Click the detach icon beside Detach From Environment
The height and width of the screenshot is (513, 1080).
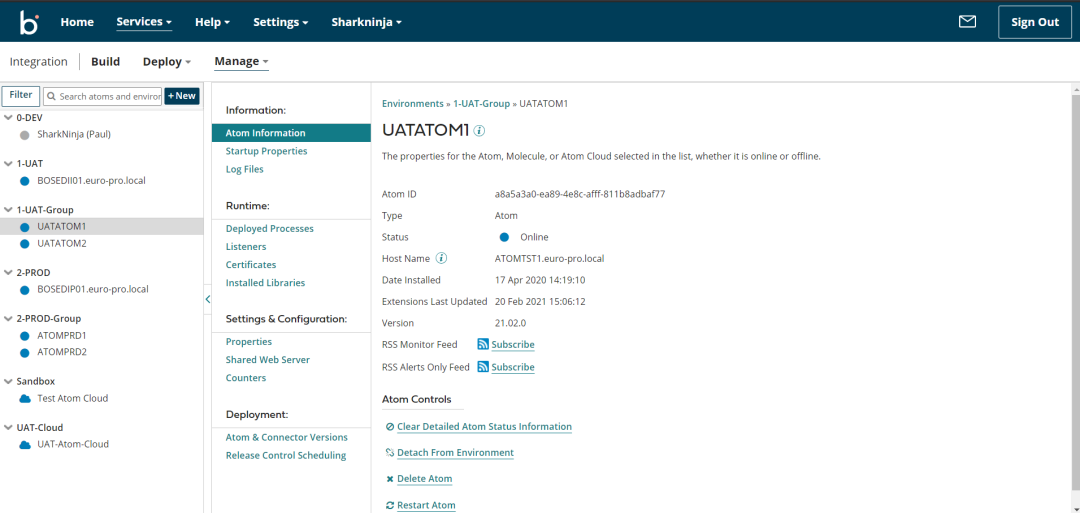[x=391, y=452]
